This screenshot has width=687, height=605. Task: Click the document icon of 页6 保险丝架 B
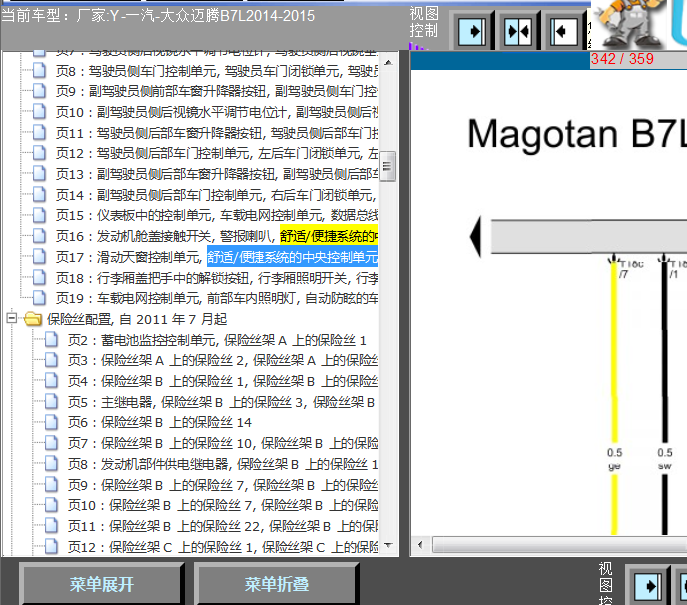click(x=51, y=422)
